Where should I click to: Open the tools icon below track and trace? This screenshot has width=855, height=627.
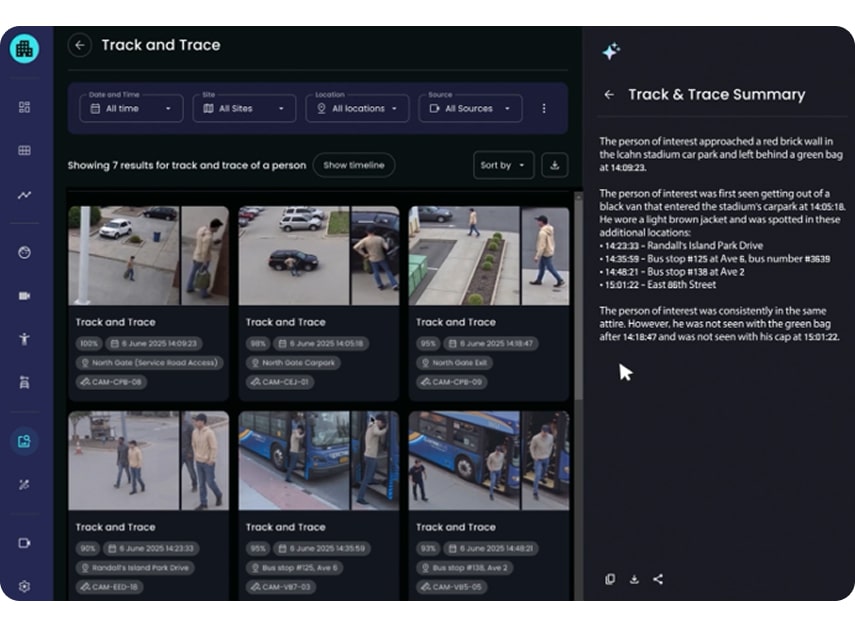tap(24, 485)
